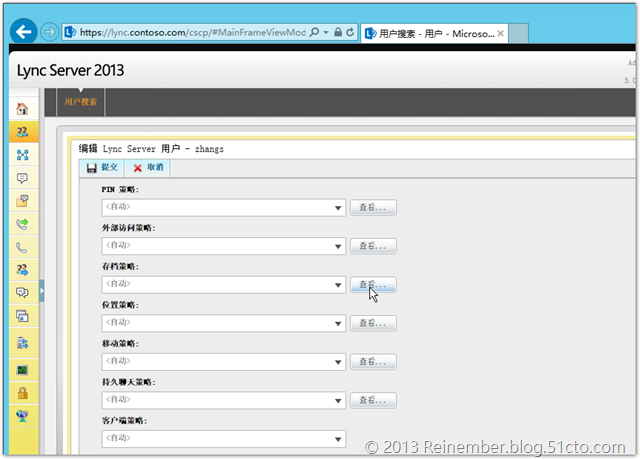Open the Voice Routing phone-arrow icon
Viewport: 640px width, 459px height.
(x=22, y=224)
